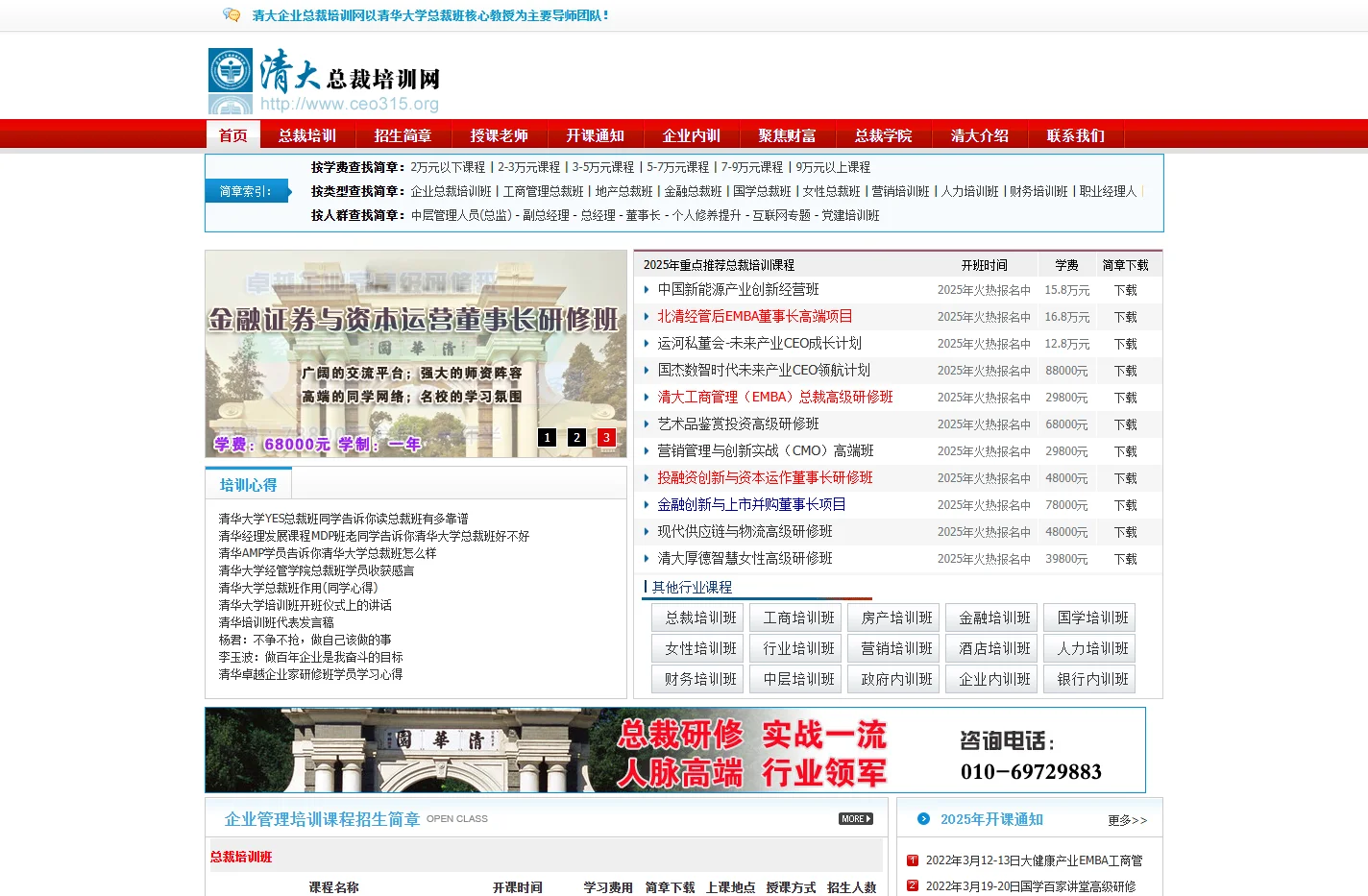This screenshot has width=1368, height=896.
Task: Download brochure for 现代供应链与物流高级研修班
Action: 1125,532
